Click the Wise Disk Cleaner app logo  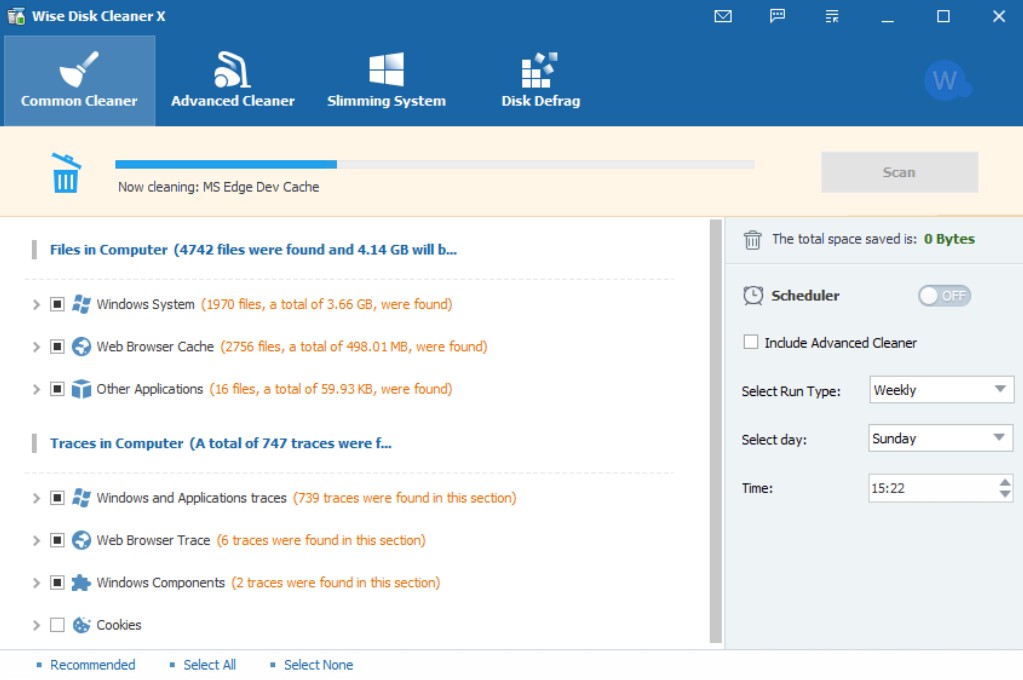16,16
